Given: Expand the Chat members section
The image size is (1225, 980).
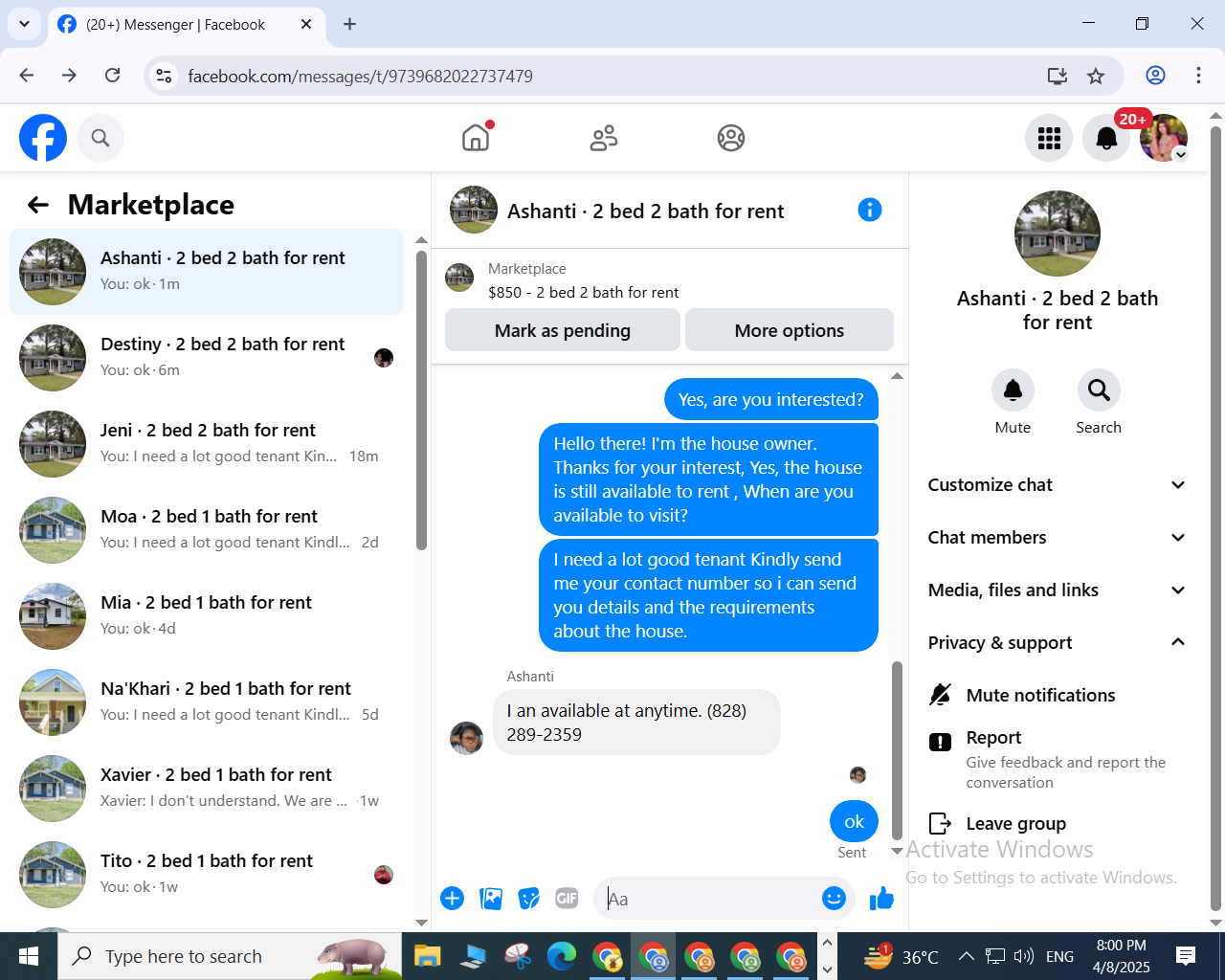Looking at the screenshot, I should 1058,537.
